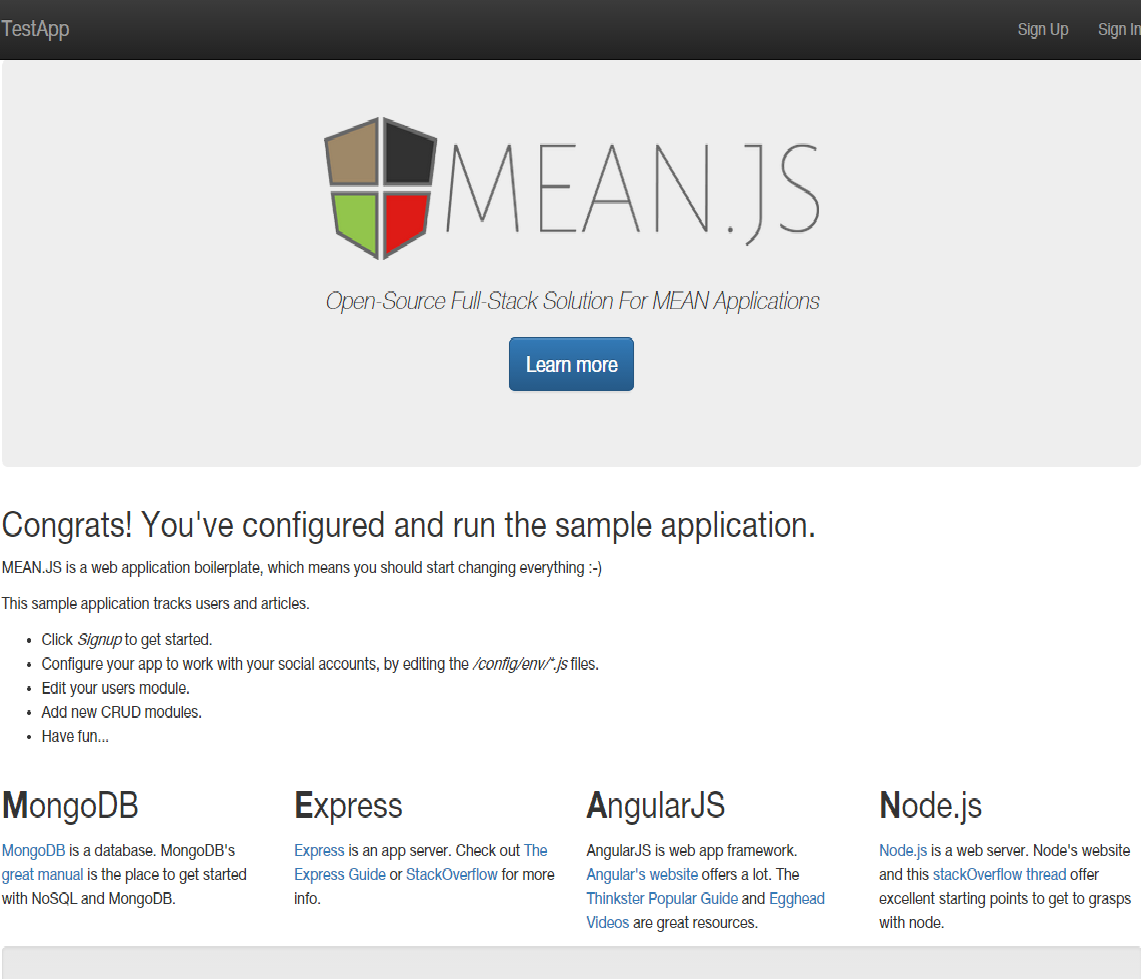
Task: Open the Node.js link
Action: pos(901,850)
